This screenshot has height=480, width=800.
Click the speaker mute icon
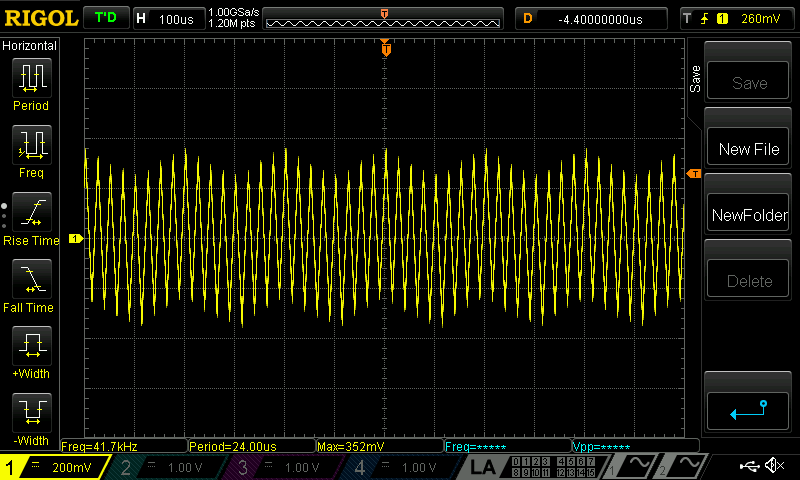pos(773,466)
